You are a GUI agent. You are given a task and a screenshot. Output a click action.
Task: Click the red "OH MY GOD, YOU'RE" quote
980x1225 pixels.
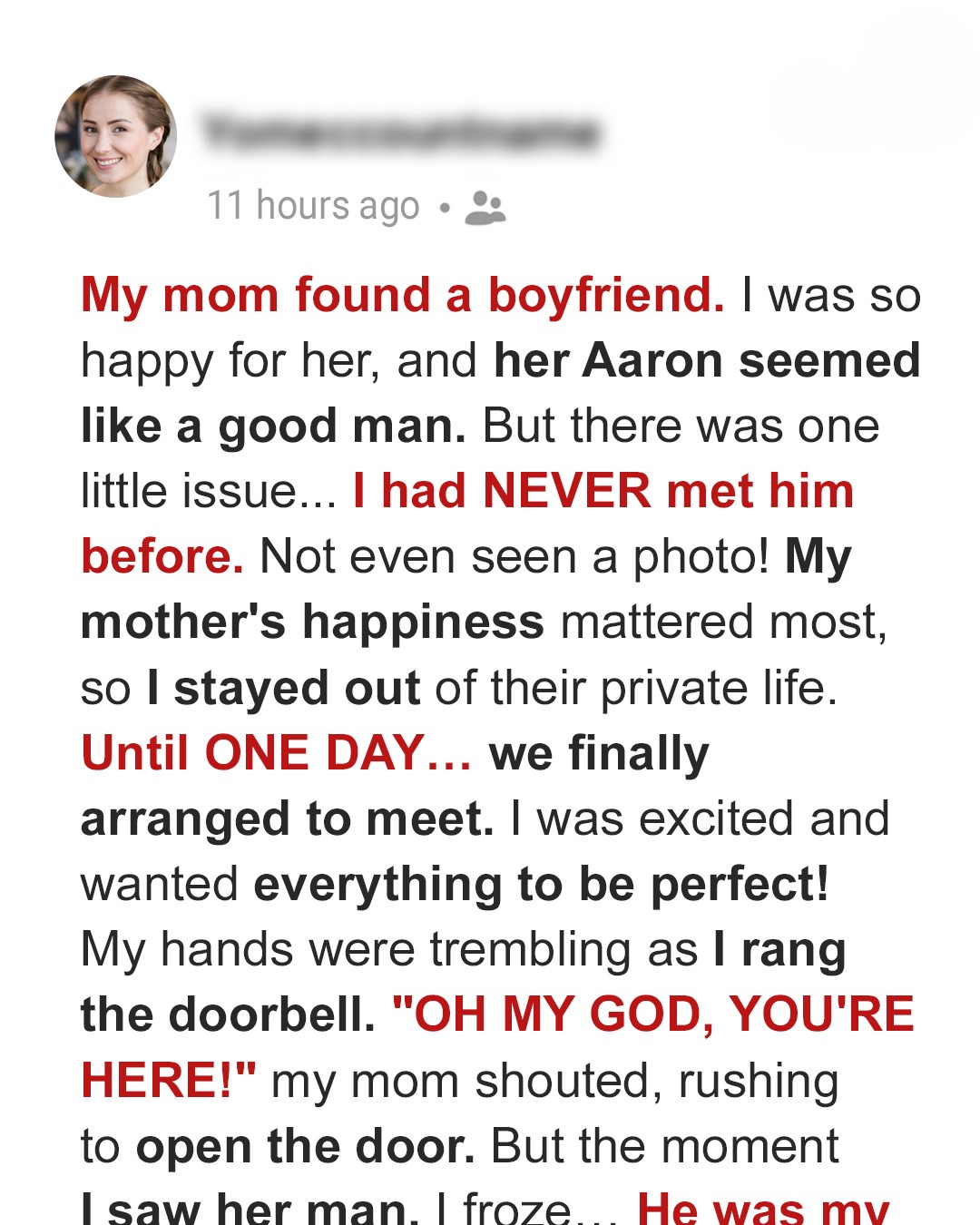(653, 1014)
